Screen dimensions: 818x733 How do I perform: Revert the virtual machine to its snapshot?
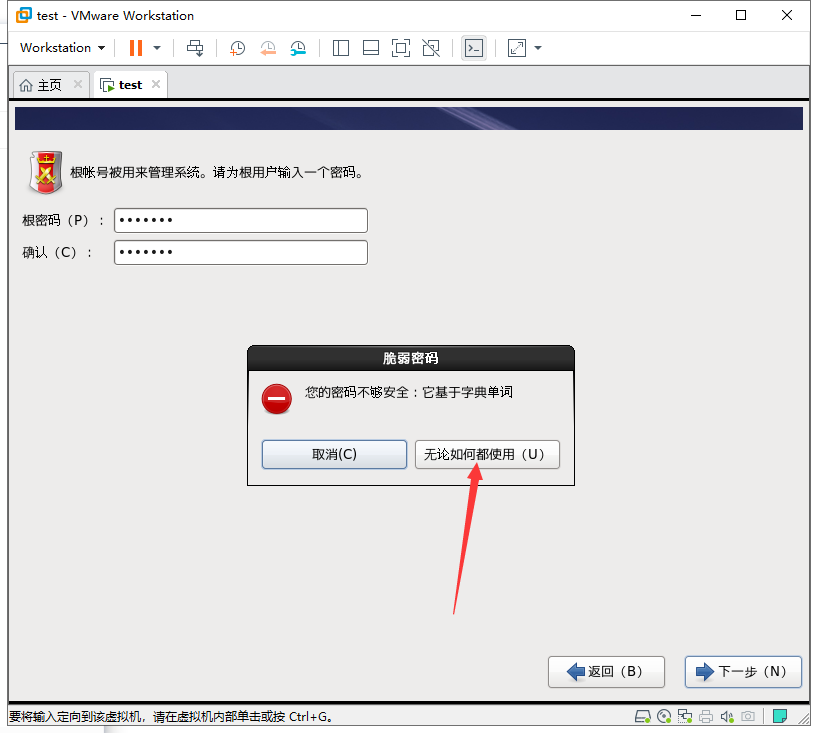(x=268, y=47)
